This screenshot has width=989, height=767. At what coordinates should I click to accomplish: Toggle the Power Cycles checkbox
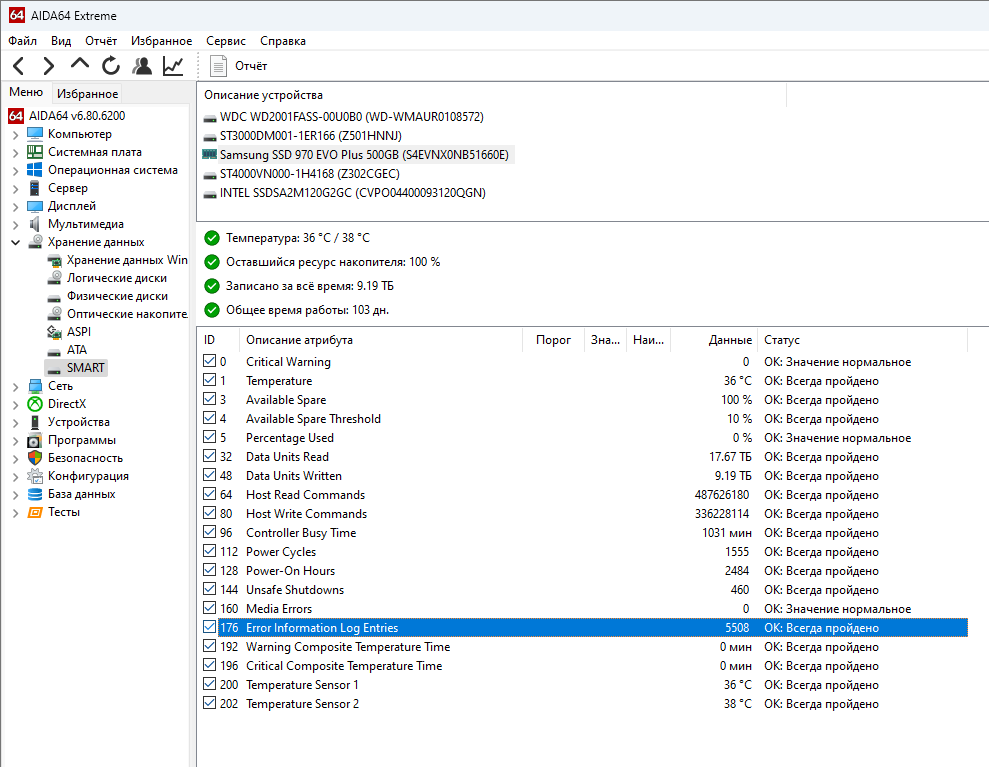[x=209, y=551]
